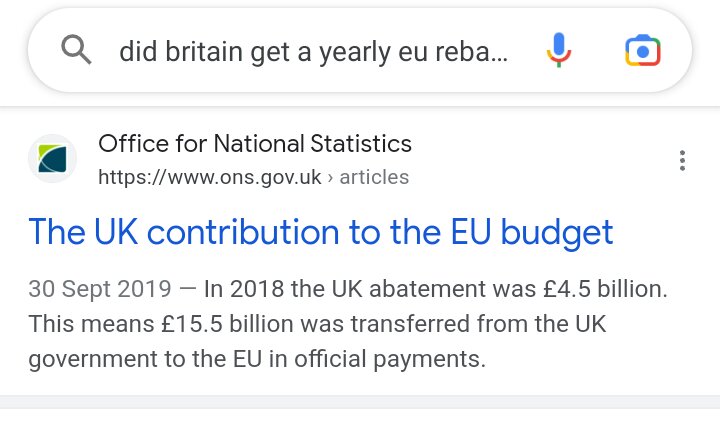The height and width of the screenshot is (432, 720).
Task: Click the gray divider below the result
Action: pyautogui.click(x=360, y=402)
